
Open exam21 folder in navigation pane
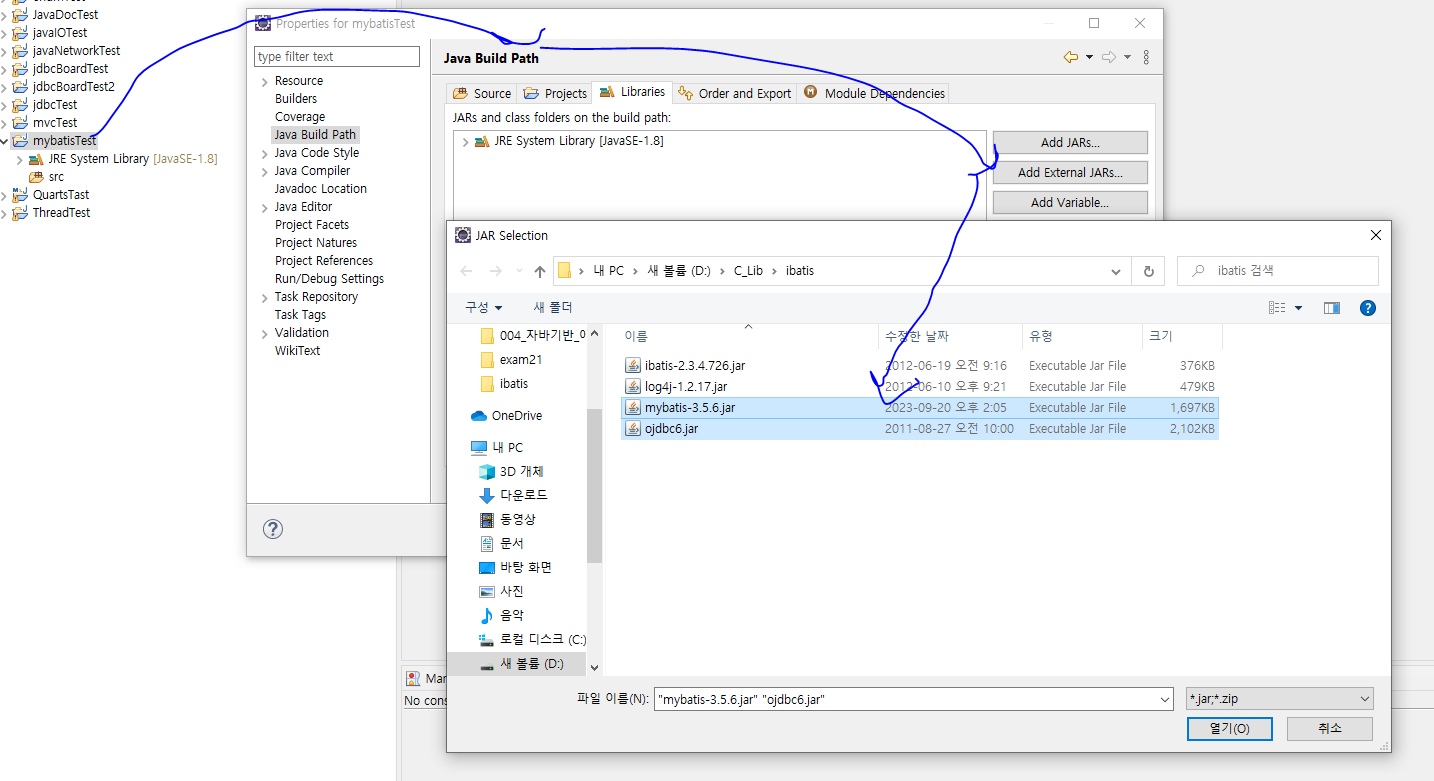[520, 360]
